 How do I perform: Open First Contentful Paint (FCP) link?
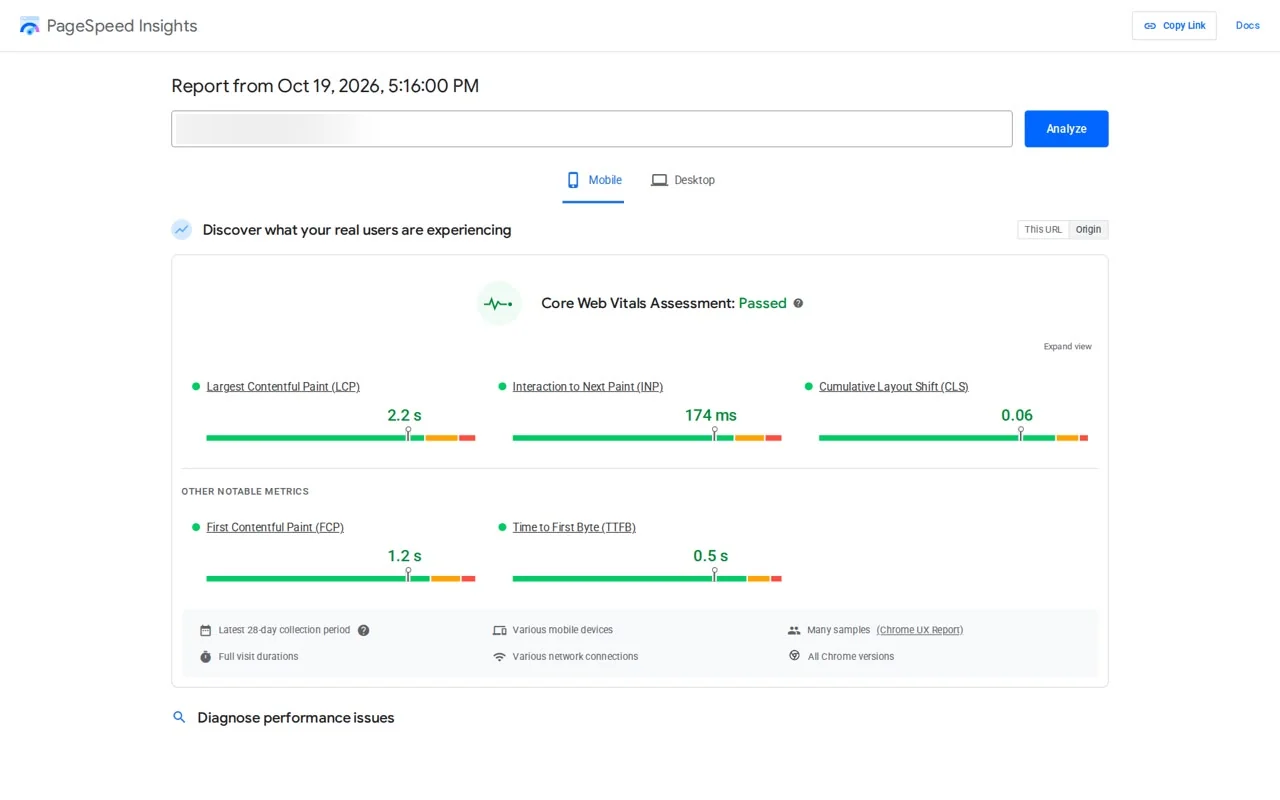point(275,528)
